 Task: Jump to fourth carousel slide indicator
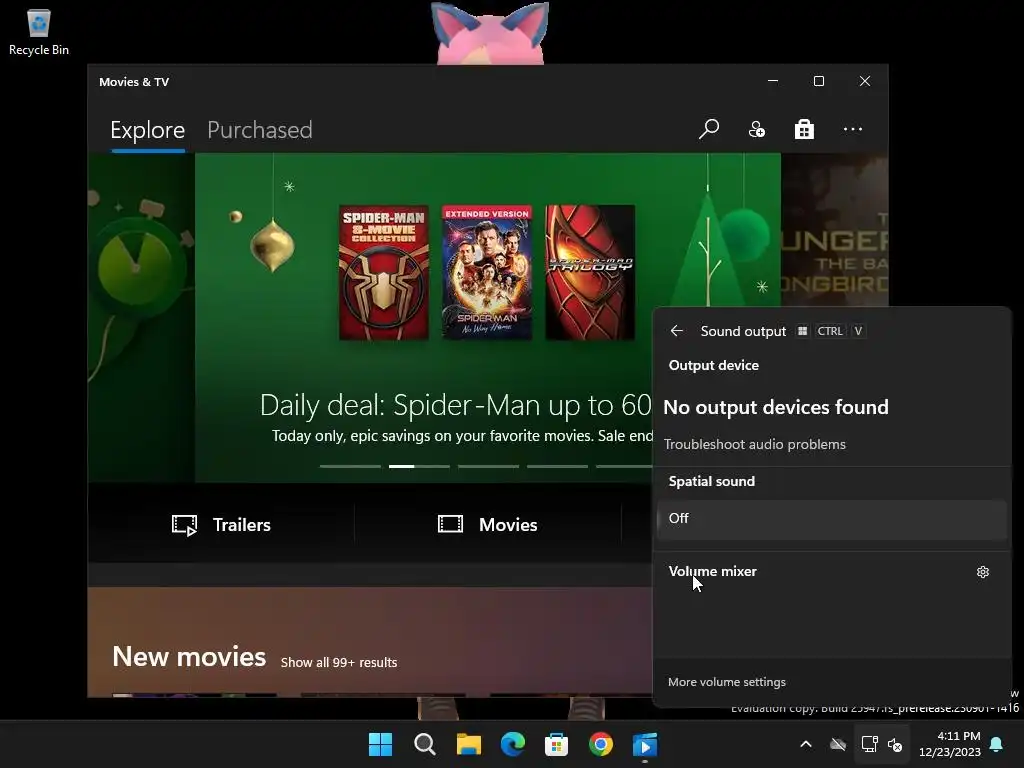point(558,466)
